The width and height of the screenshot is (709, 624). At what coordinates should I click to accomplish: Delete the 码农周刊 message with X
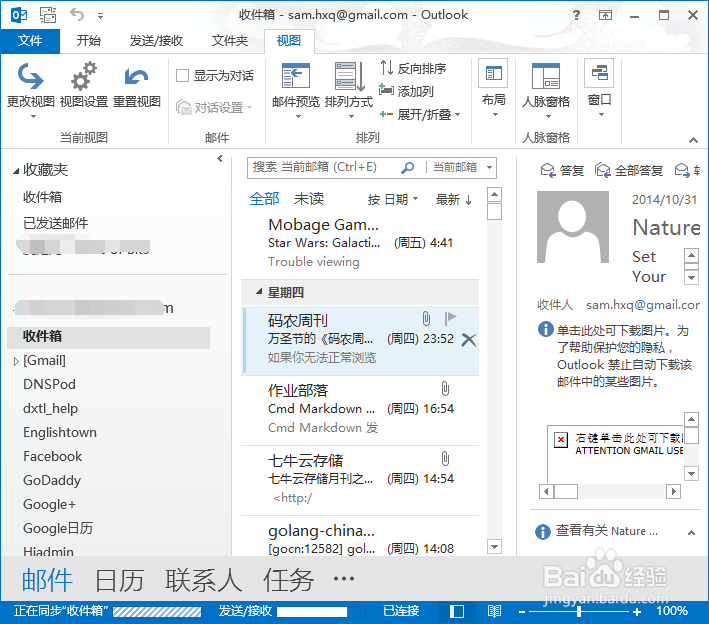coord(469,340)
